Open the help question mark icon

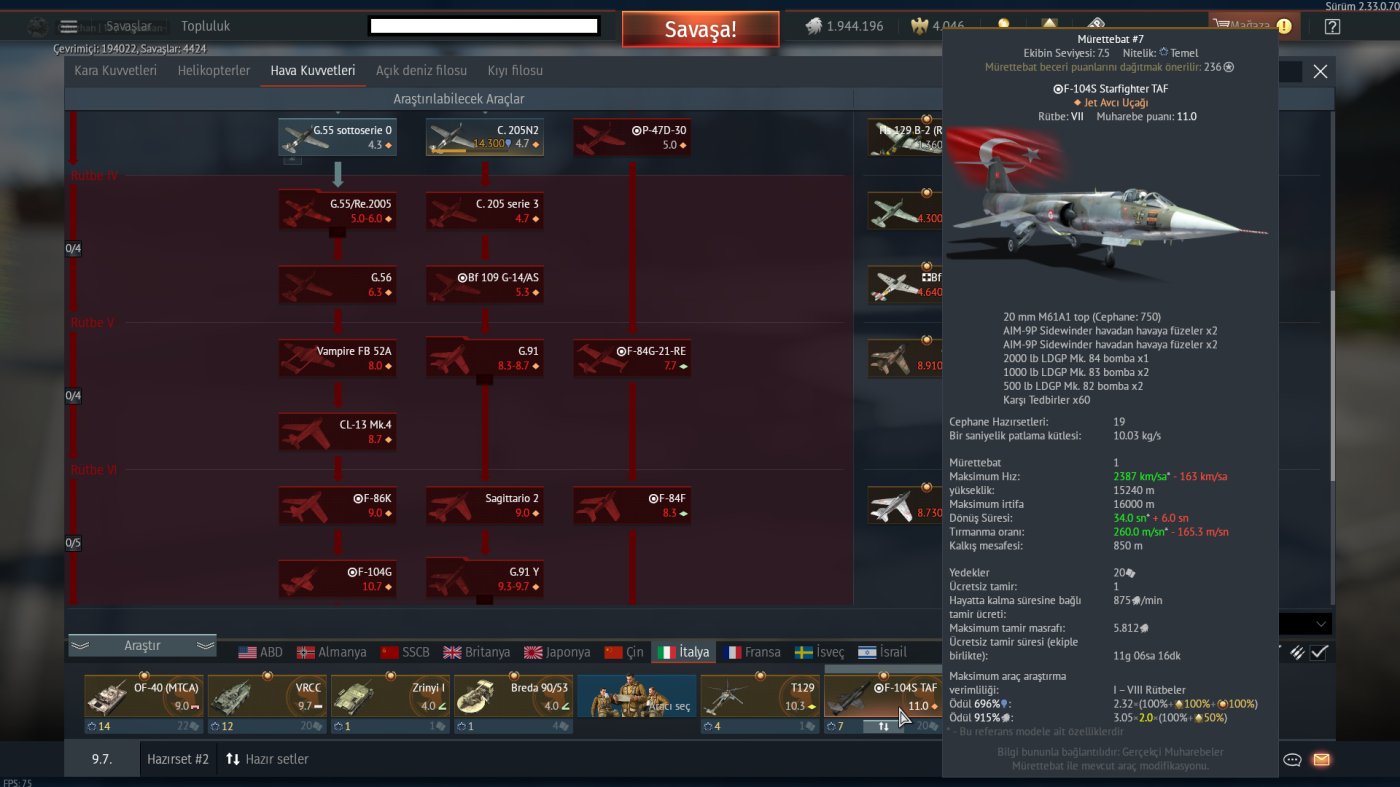pos(1331,26)
